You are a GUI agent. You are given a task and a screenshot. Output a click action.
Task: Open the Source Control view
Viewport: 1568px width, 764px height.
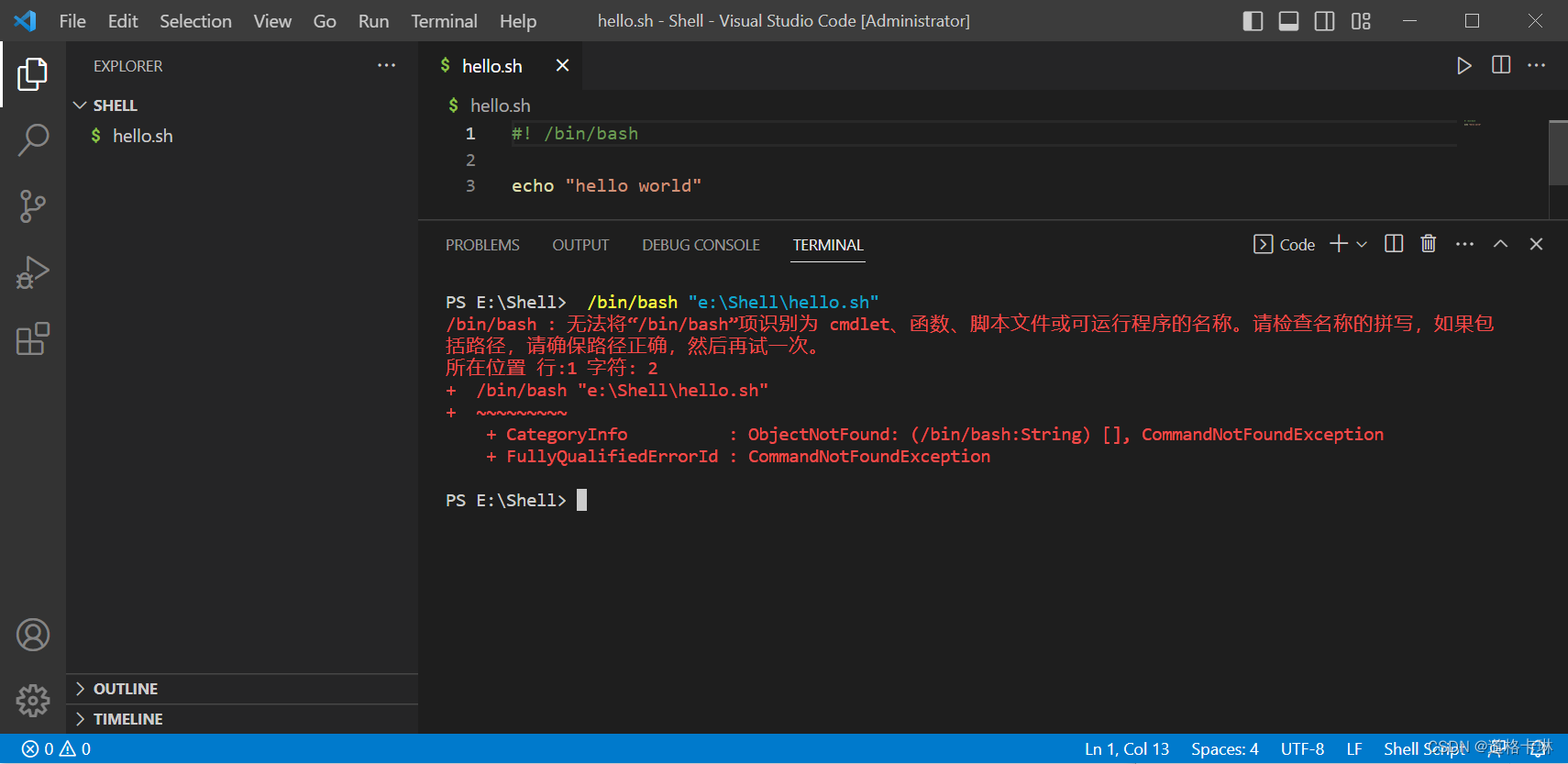(33, 206)
